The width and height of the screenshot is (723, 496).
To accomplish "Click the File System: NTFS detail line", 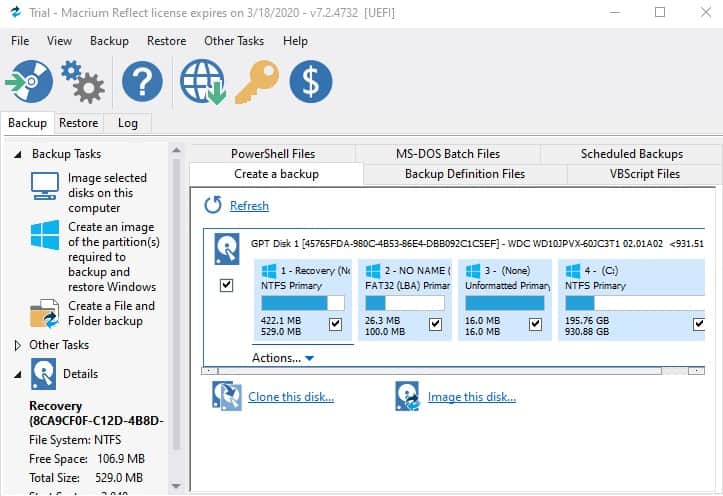I will coord(75,440).
